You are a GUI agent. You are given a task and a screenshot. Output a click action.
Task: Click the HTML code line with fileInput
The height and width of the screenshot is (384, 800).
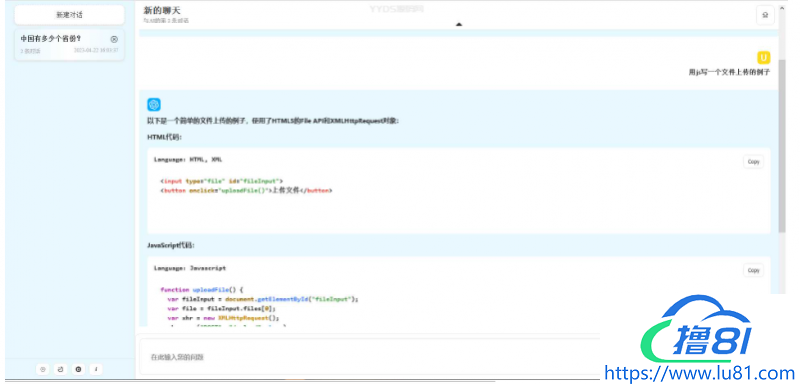pyautogui.click(x=221, y=181)
